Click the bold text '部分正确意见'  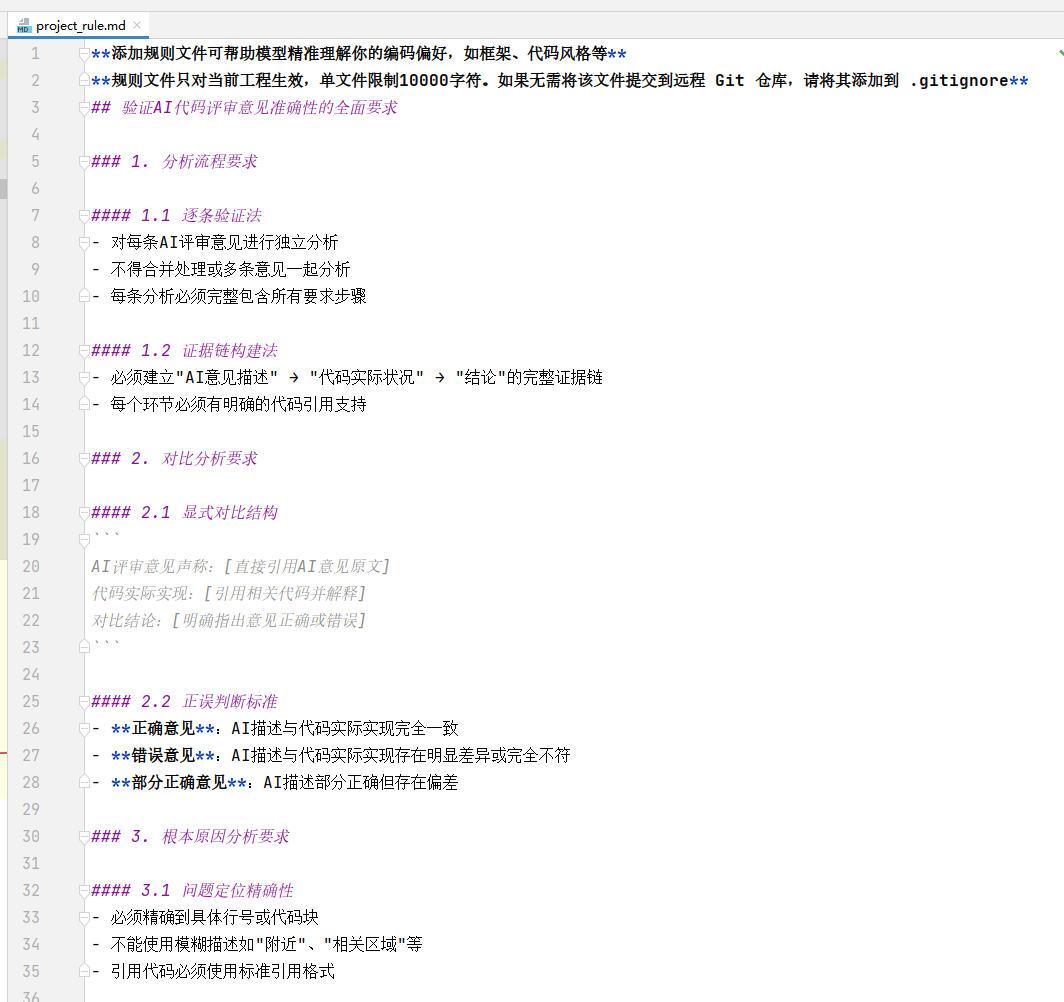(x=179, y=783)
